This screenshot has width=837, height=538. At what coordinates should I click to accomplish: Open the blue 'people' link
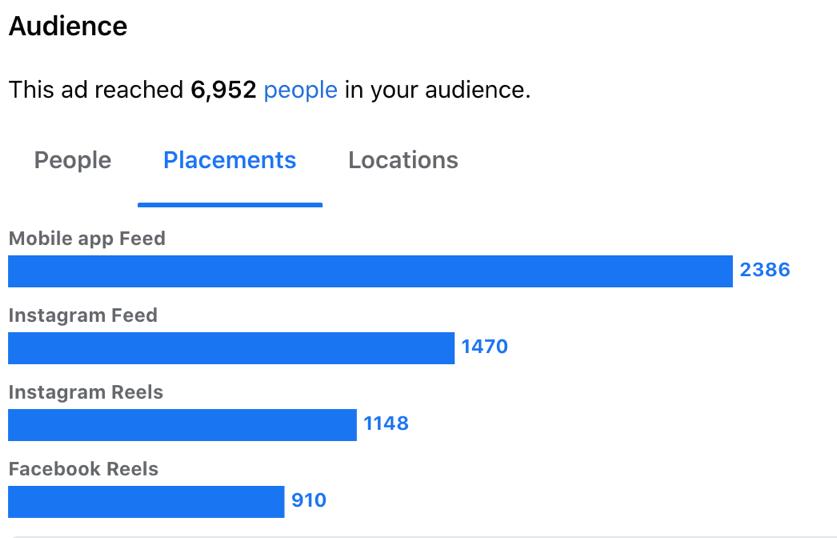tap(301, 90)
